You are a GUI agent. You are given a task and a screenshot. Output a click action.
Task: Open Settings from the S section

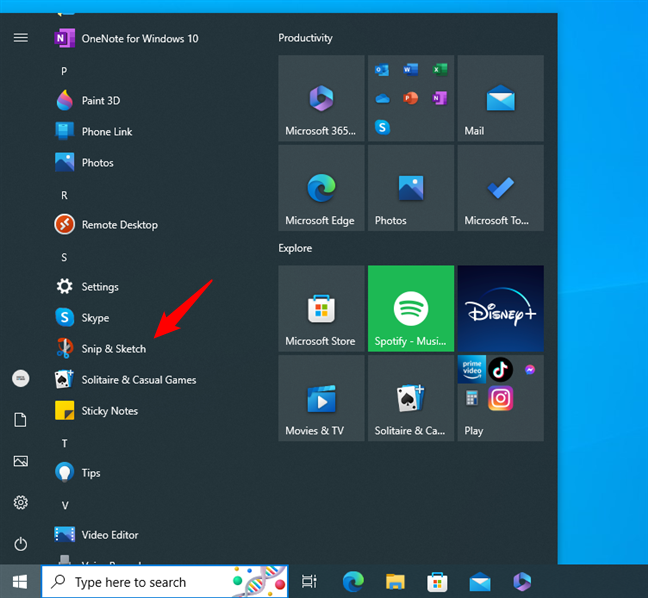pyautogui.click(x=87, y=286)
